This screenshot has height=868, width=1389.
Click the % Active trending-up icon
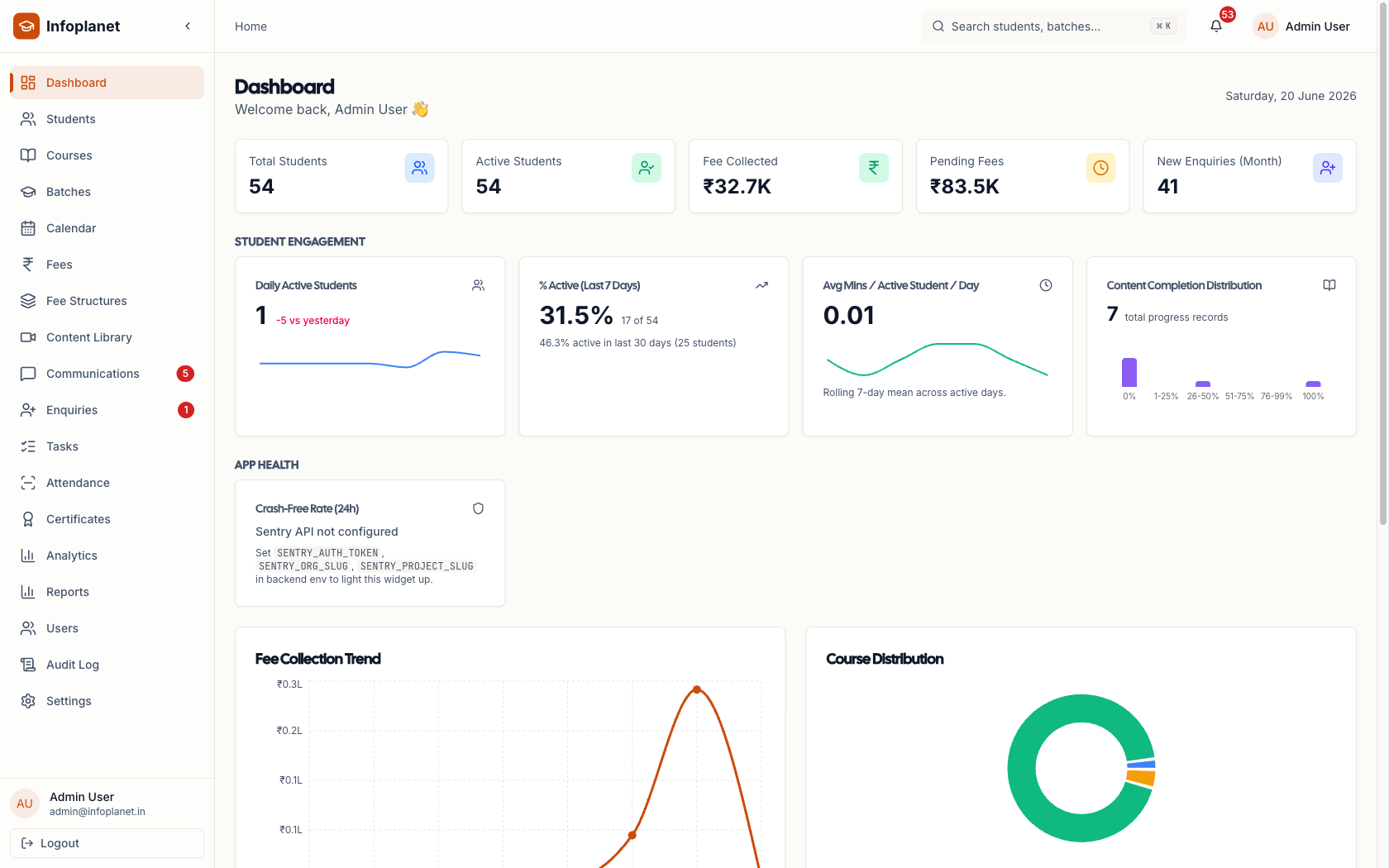click(x=761, y=285)
